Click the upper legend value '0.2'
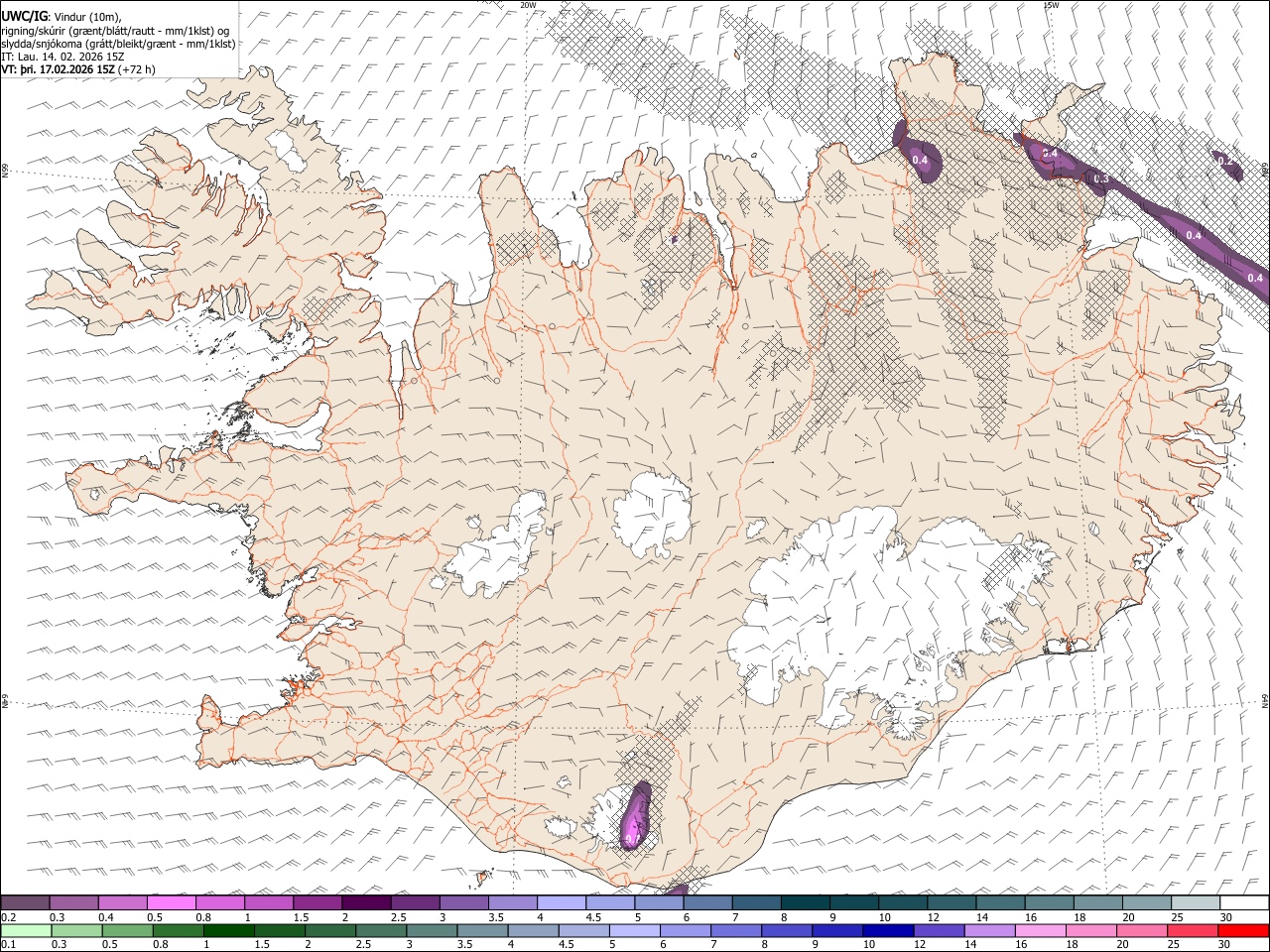This screenshot has width=1270, height=952. [x=9, y=917]
